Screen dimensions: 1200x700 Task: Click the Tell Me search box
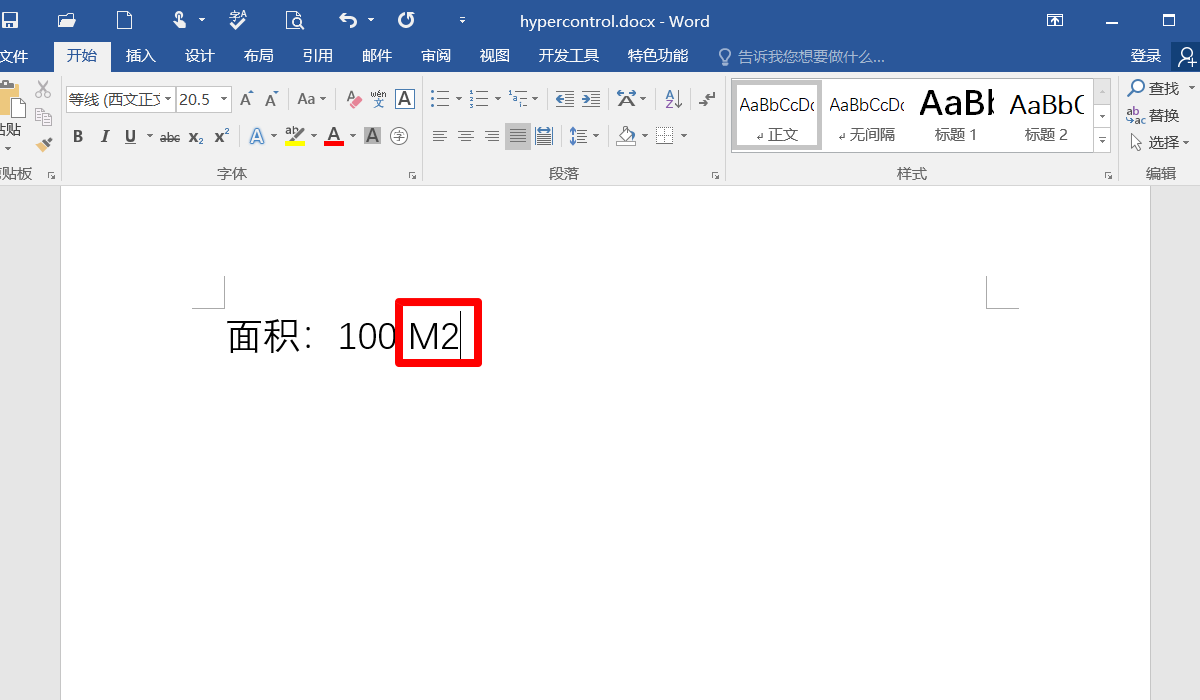[810, 57]
